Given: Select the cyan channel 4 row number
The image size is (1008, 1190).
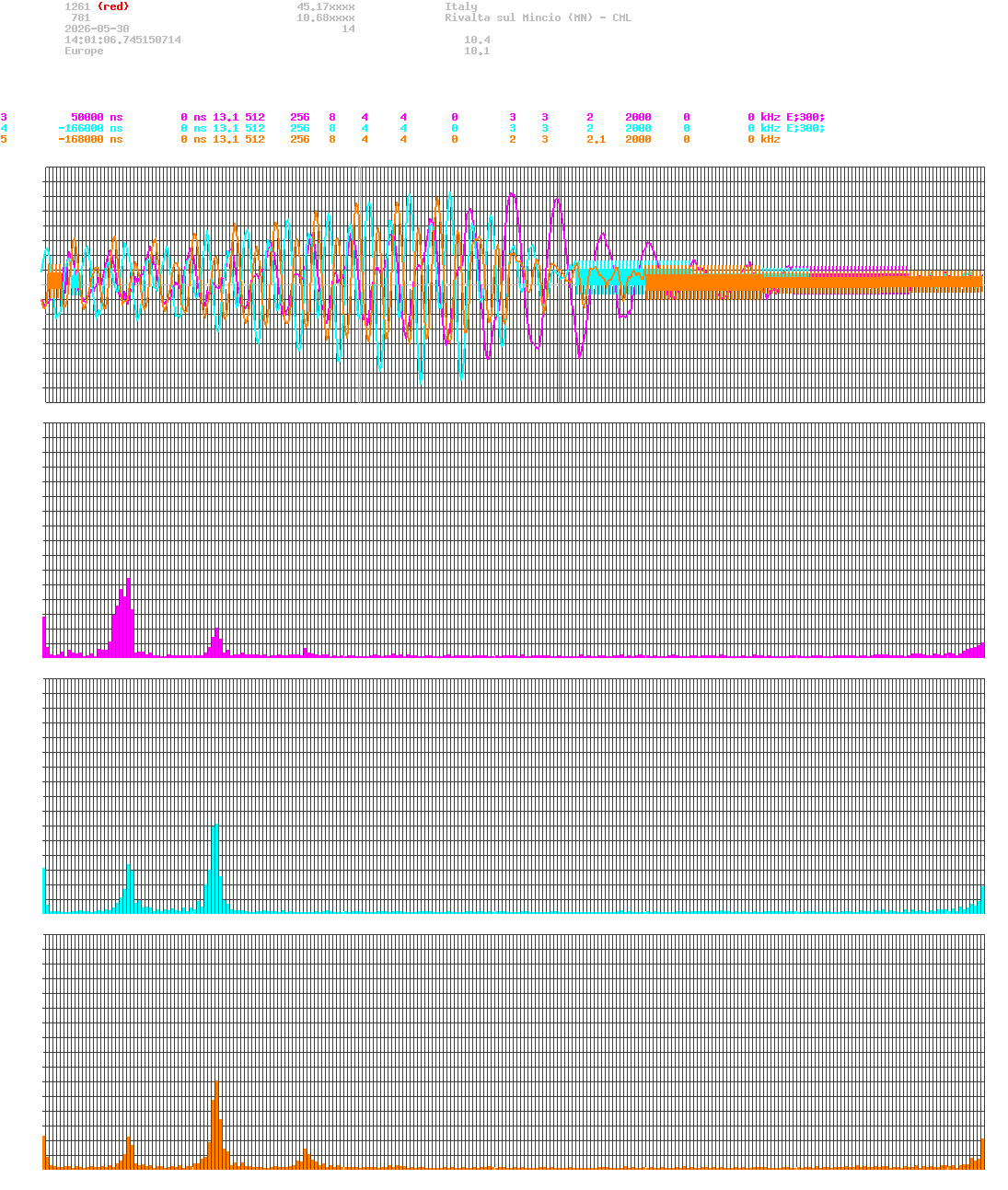Looking at the screenshot, I should point(4,128).
